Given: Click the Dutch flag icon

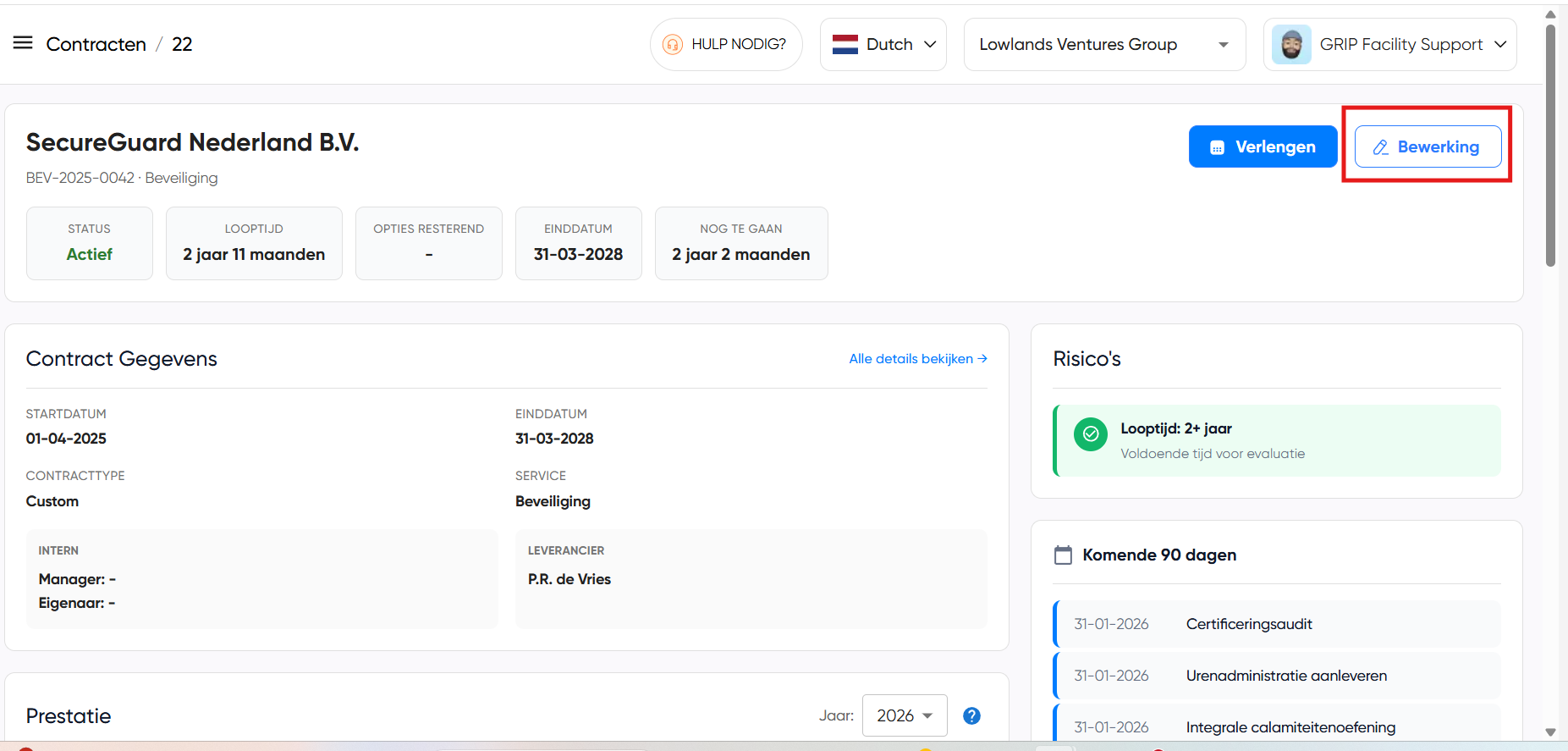Looking at the screenshot, I should pyautogui.click(x=845, y=45).
